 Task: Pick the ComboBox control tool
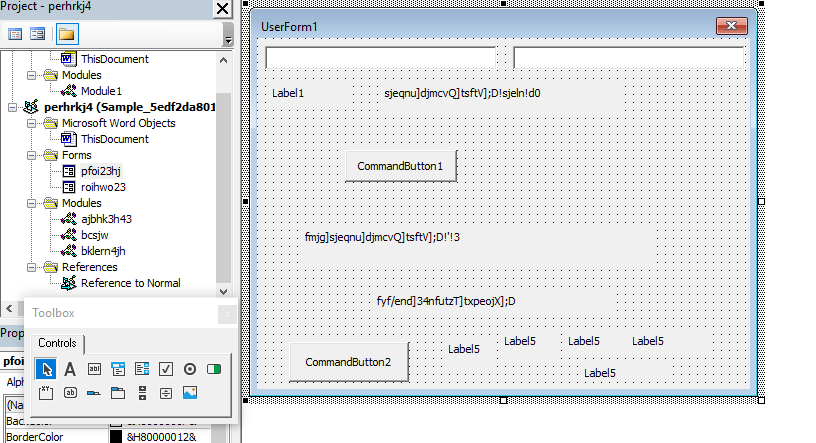point(118,369)
